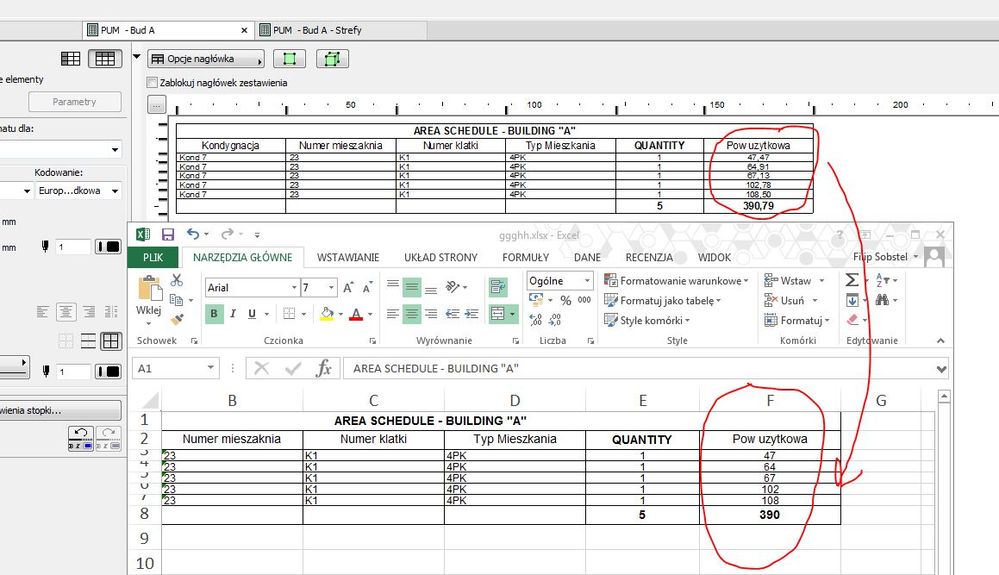Viewport: 999px width, 575px height.
Task: Switch to the DANE ribbon tab
Action: [x=587, y=257]
